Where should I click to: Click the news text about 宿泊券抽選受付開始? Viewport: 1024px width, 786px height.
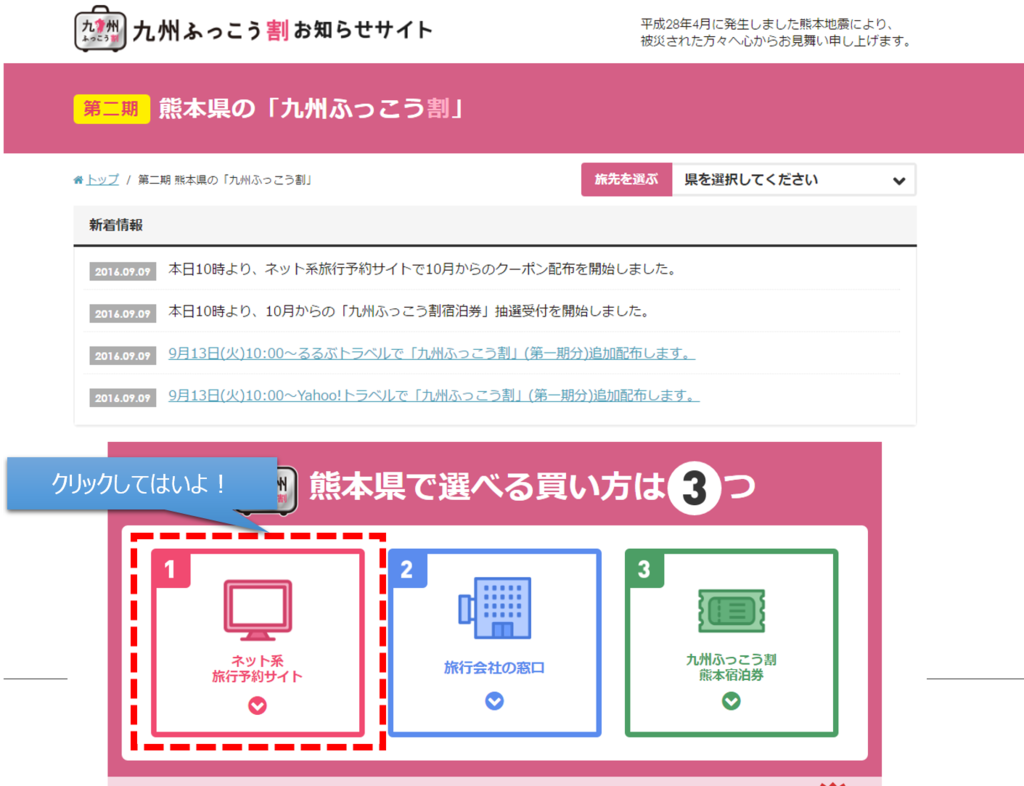pyautogui.click(x=409, y=311)
